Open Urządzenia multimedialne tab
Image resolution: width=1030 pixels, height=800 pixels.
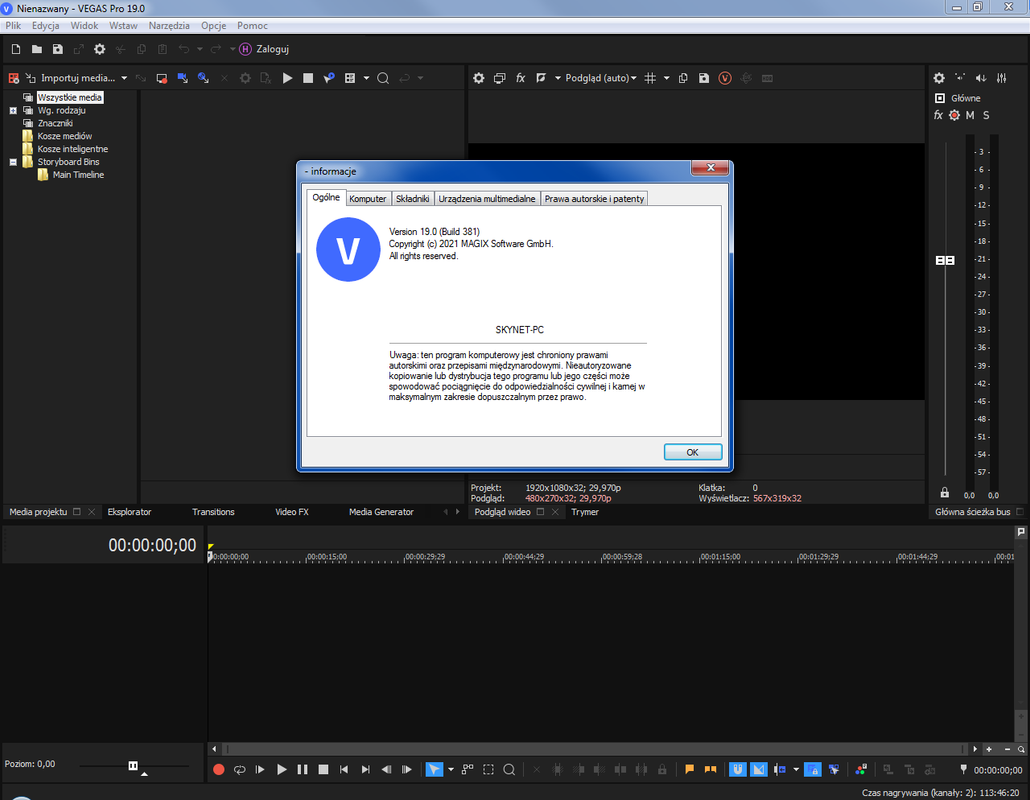pyautogui.click(x=487, y=198)
